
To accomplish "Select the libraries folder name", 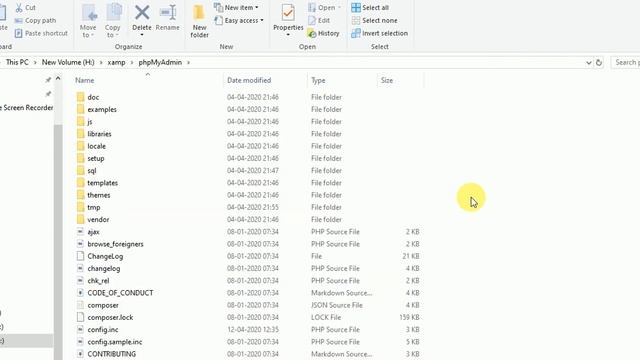I will 99,134.
